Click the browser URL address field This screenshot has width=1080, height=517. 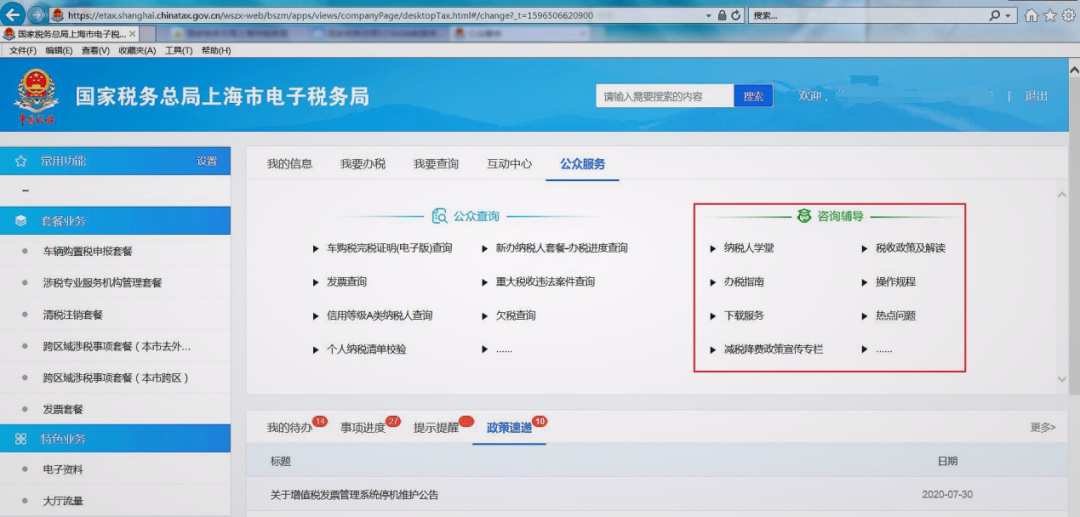point(377,15)
